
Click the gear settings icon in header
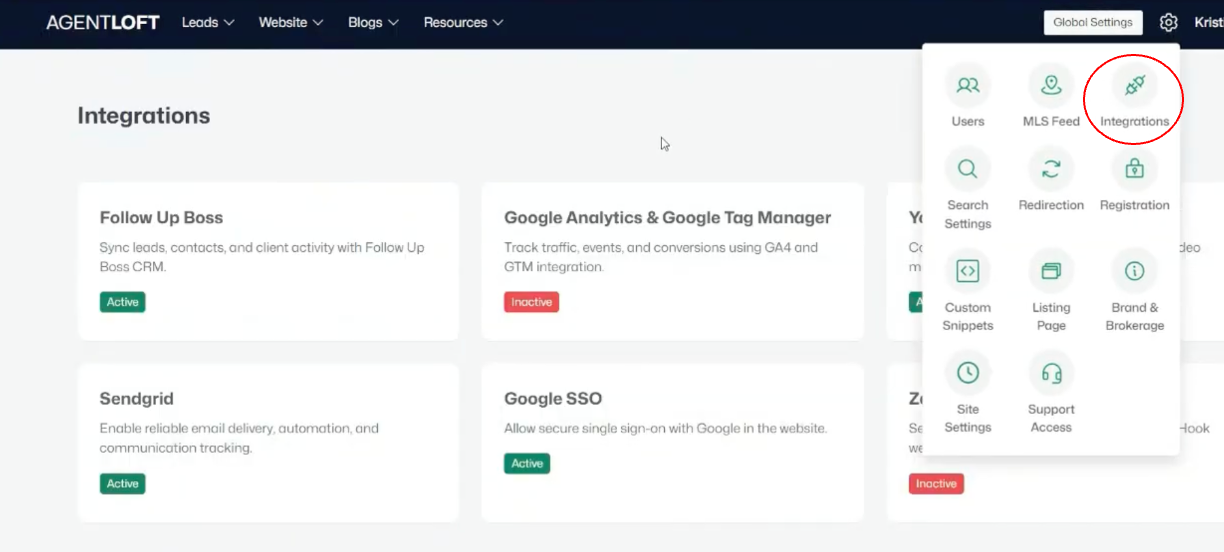(1168, 22)
